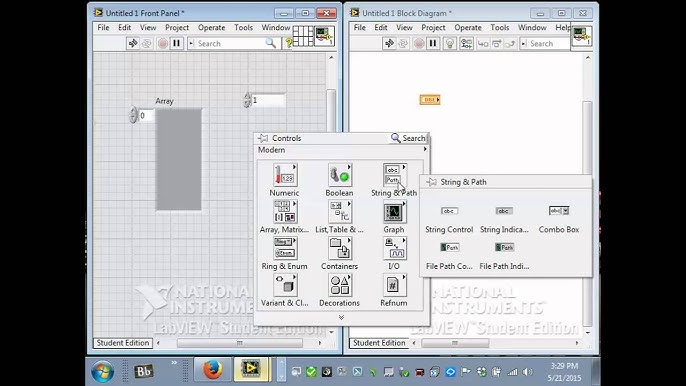The width and height of the screenshot is (686, 386).
Task: Pin the Controls palette open
Action: [x=263, y=138]
